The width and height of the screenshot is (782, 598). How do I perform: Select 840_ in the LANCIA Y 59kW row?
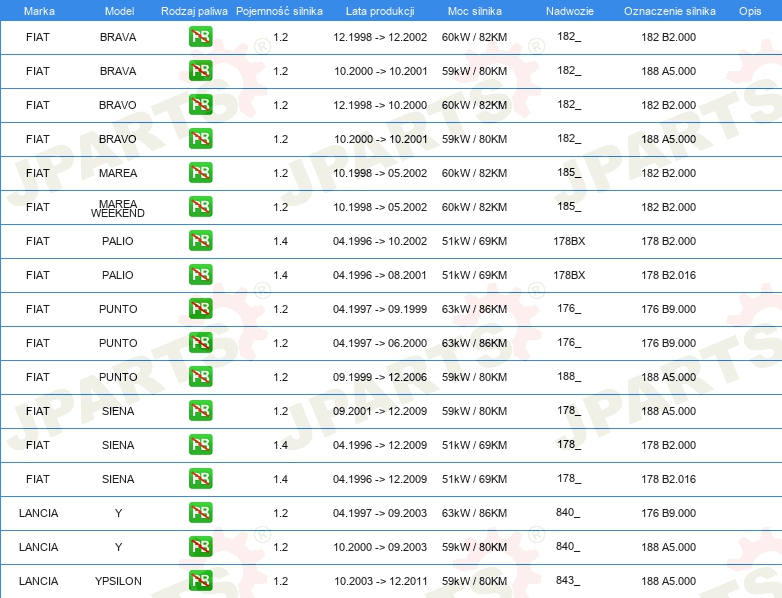tap(568, 547)
